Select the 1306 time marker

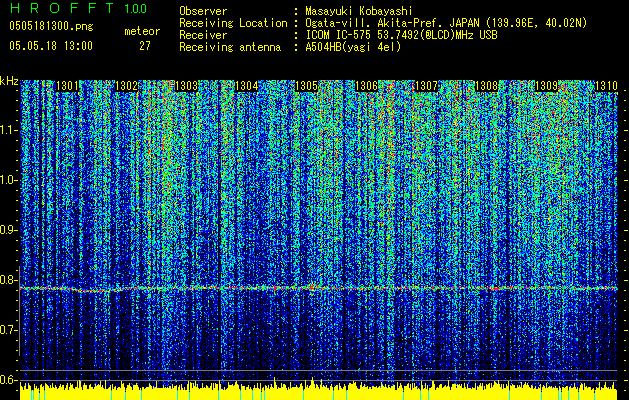coord(367,87)
